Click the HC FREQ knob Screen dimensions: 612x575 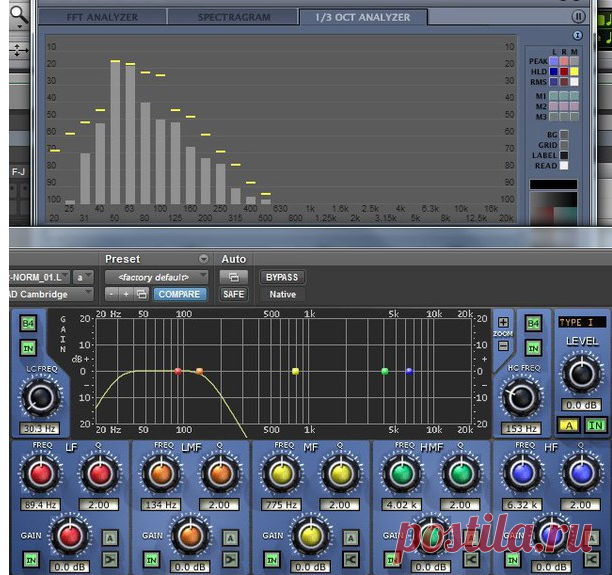[521, 398]
